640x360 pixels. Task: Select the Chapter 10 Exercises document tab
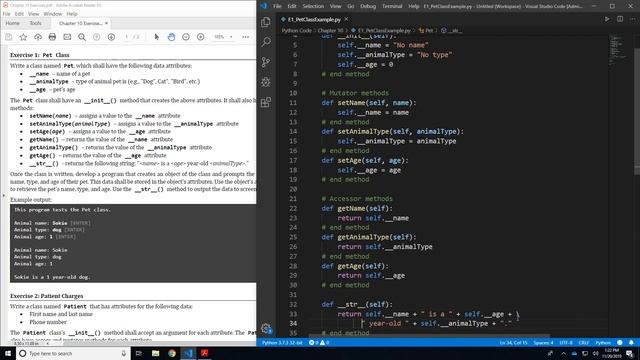pyautogui.click(x=80, y=23)
